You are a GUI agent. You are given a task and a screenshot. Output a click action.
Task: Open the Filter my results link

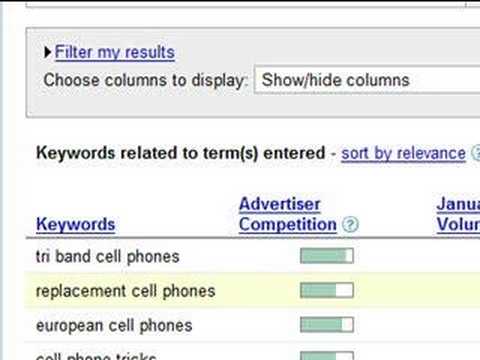(115, 53)
